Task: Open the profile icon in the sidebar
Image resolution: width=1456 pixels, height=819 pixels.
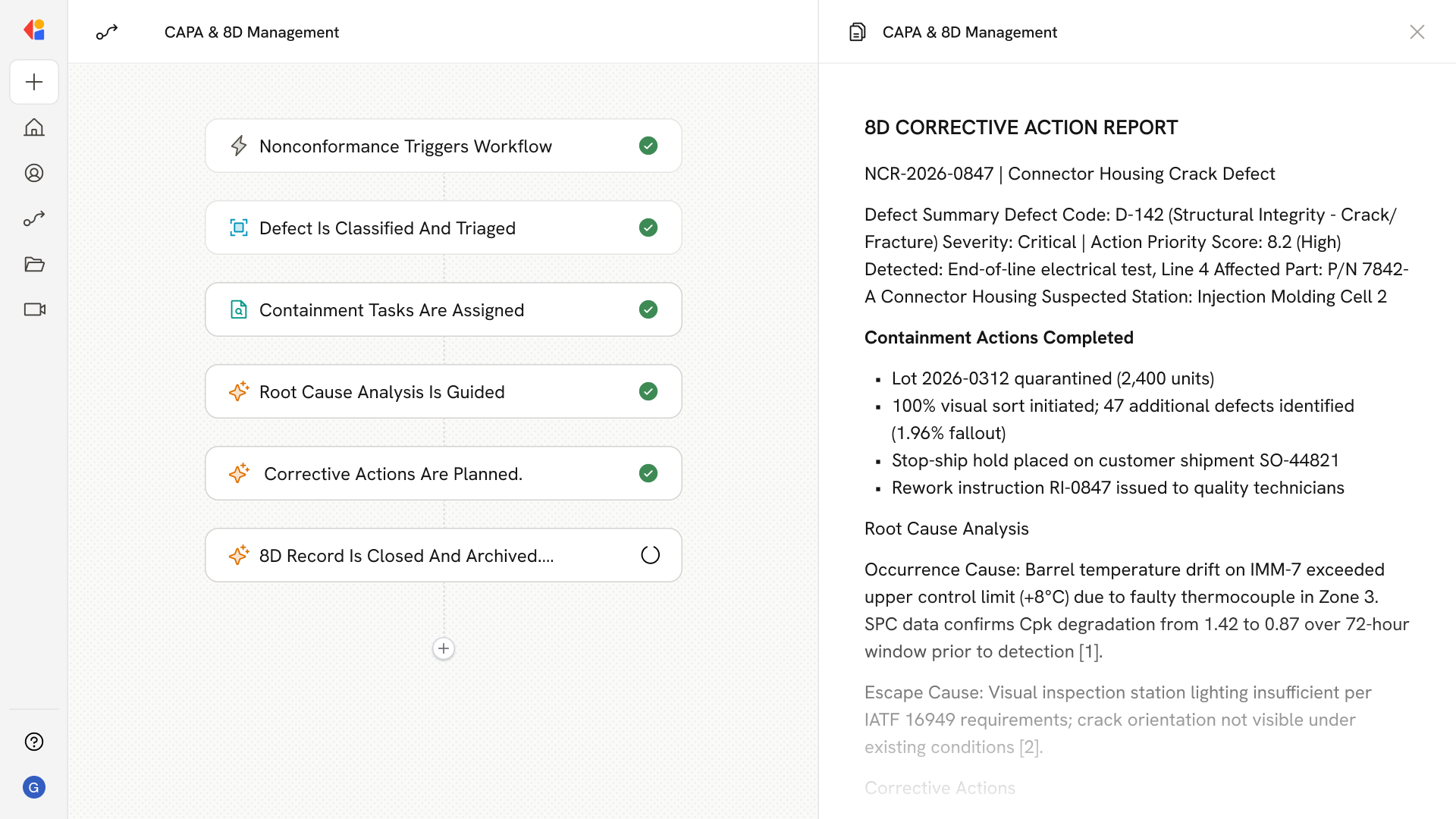Action: (34, 173)
